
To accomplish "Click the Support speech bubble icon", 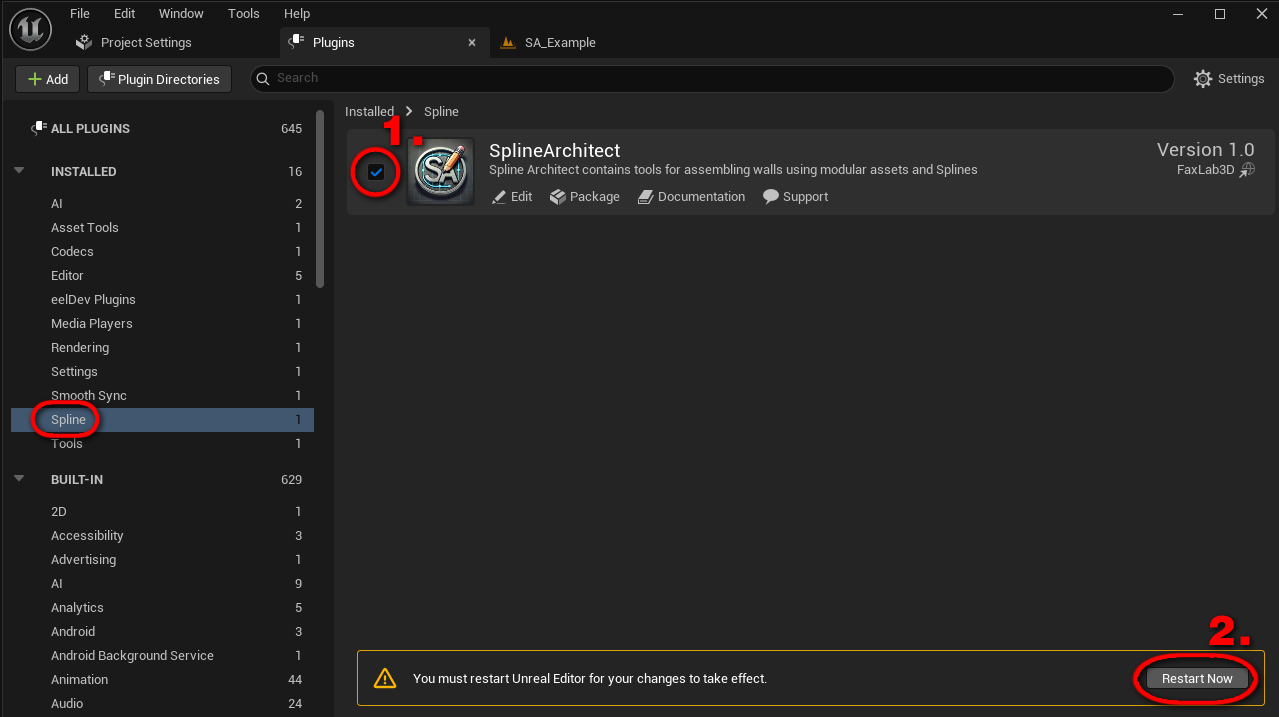I will (771, 197).
